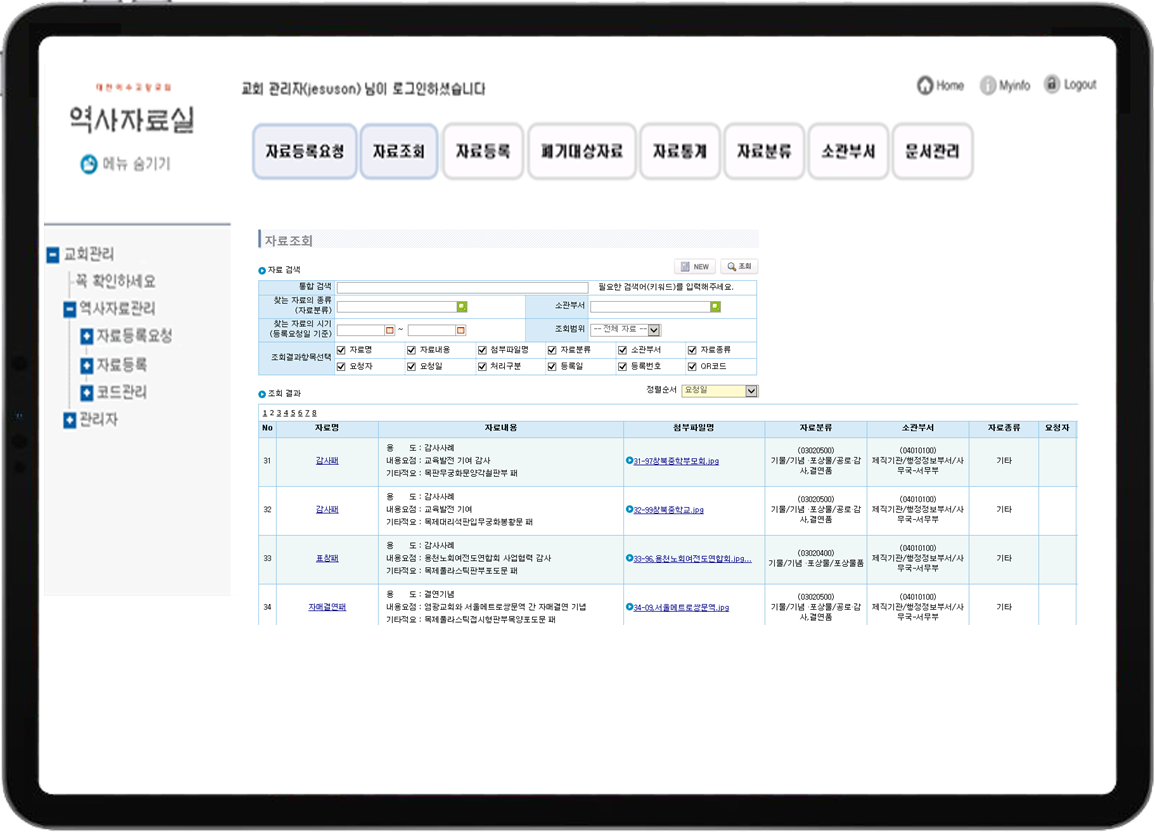Click the Home icon in the header
Image resolution: width=1155 pixels, height=832 pixels.
tap(925, 86)
